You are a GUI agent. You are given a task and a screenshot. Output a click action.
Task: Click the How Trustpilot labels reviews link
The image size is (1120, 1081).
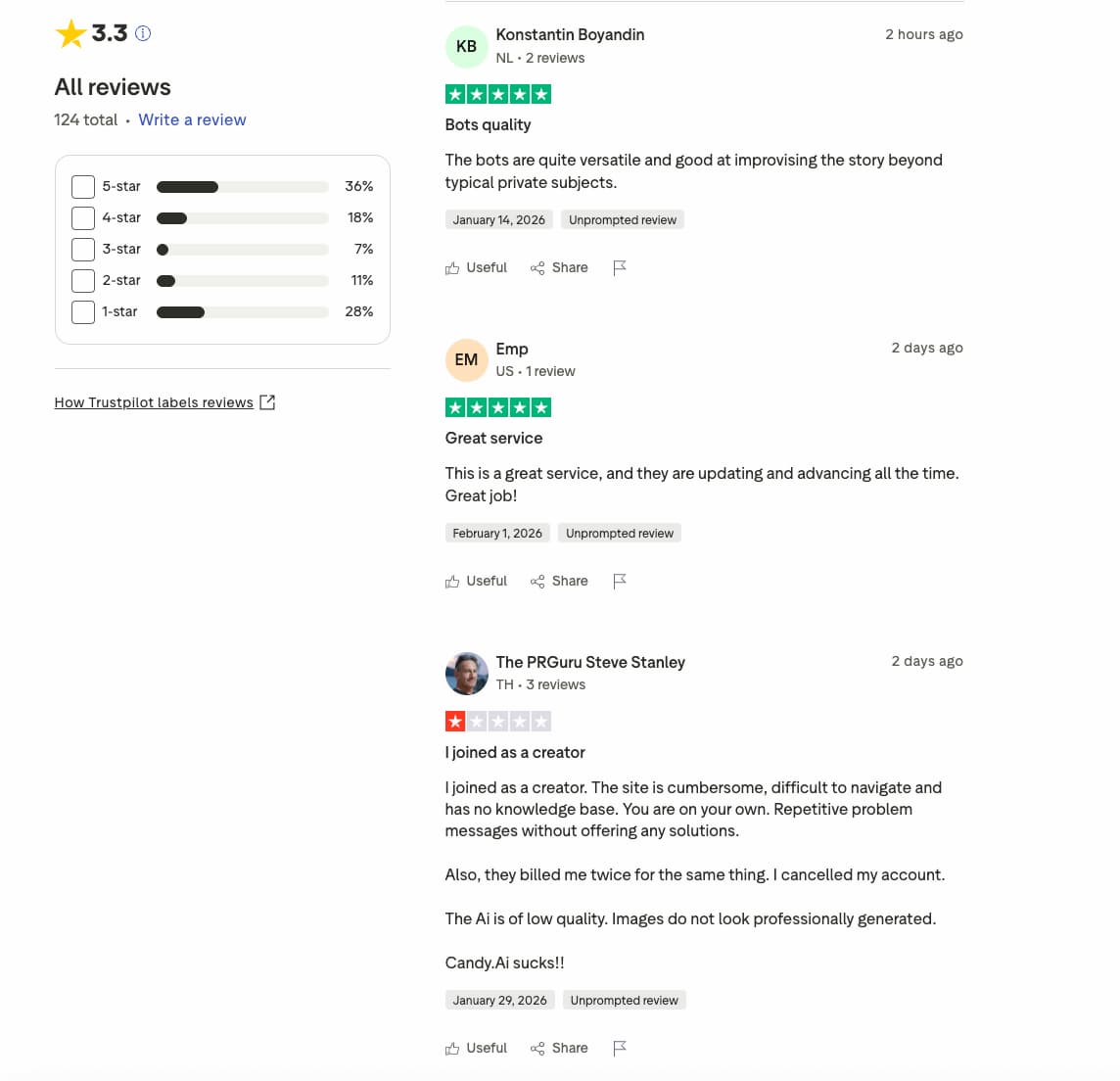point(154,401)
